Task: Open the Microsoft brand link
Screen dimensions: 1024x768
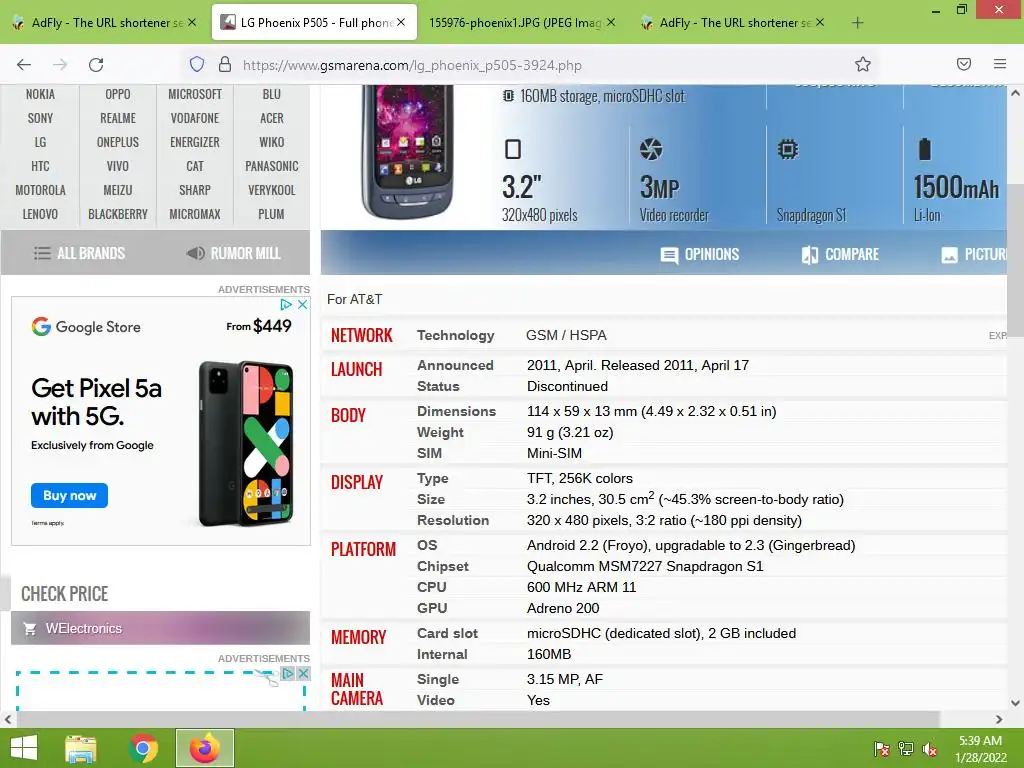Action: [195, 94]
